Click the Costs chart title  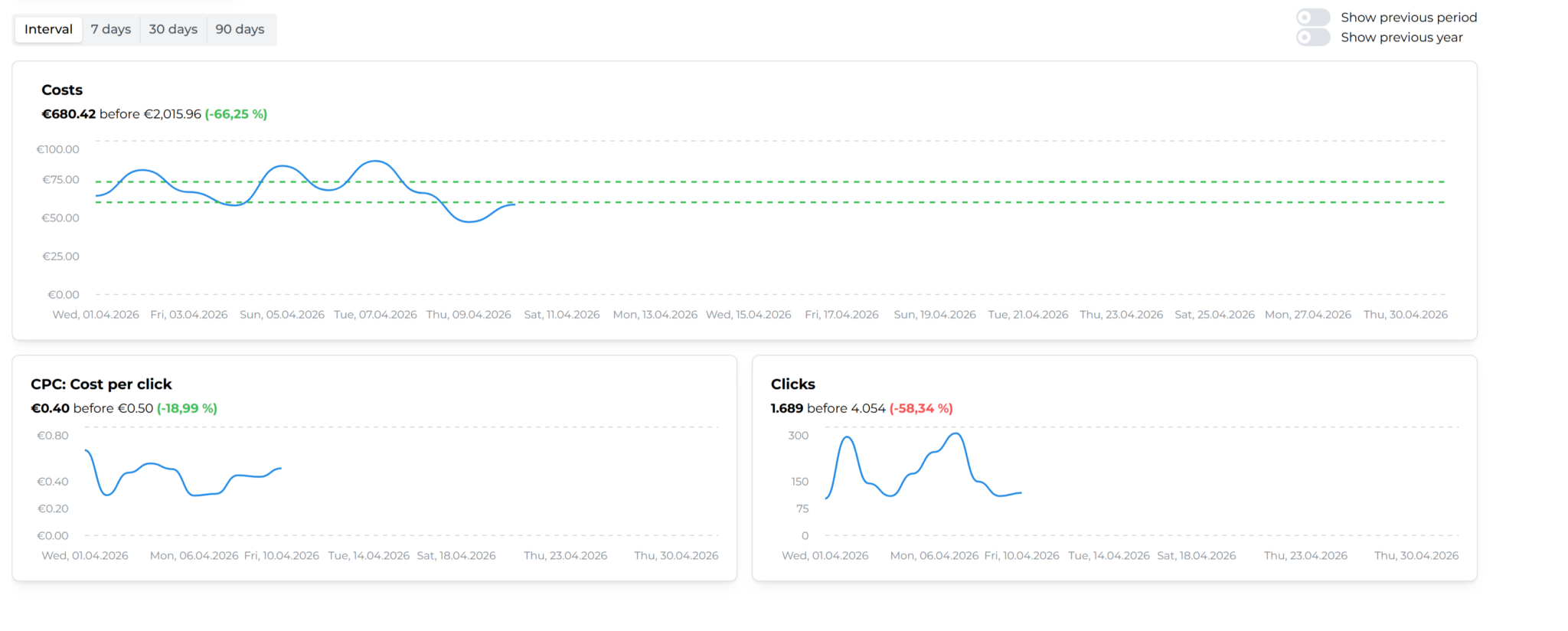click(x=62, y=90)
